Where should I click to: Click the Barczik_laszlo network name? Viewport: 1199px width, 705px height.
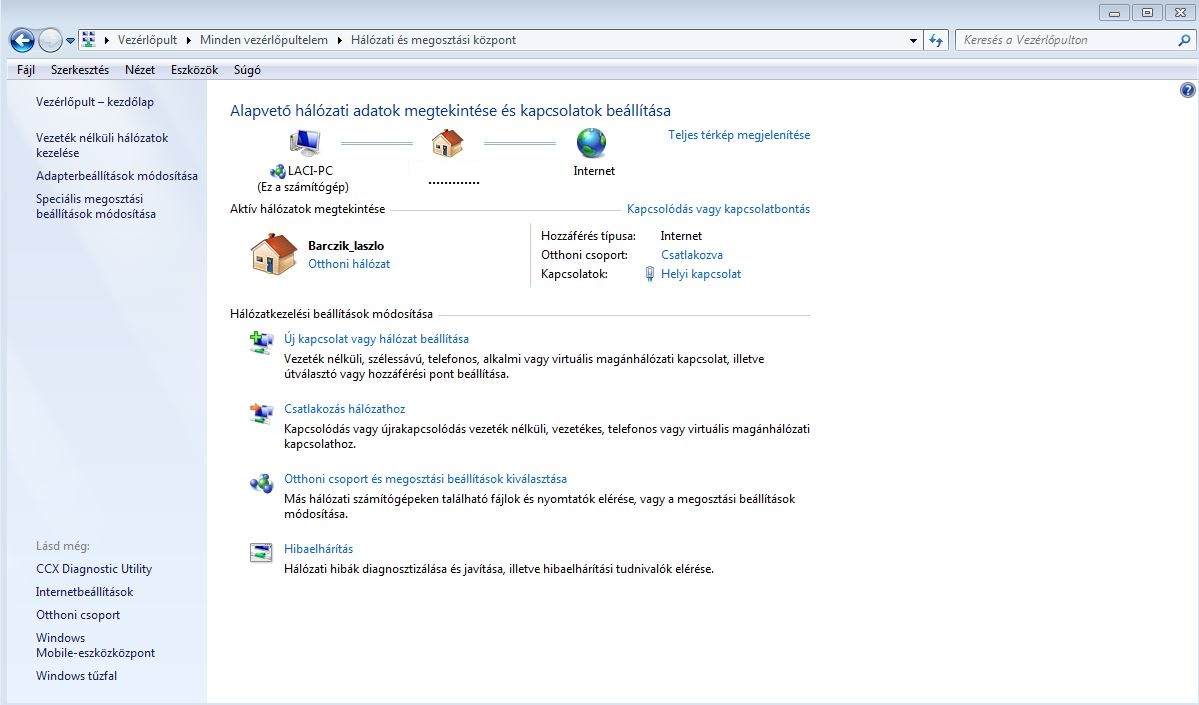[x=346, y=246]
